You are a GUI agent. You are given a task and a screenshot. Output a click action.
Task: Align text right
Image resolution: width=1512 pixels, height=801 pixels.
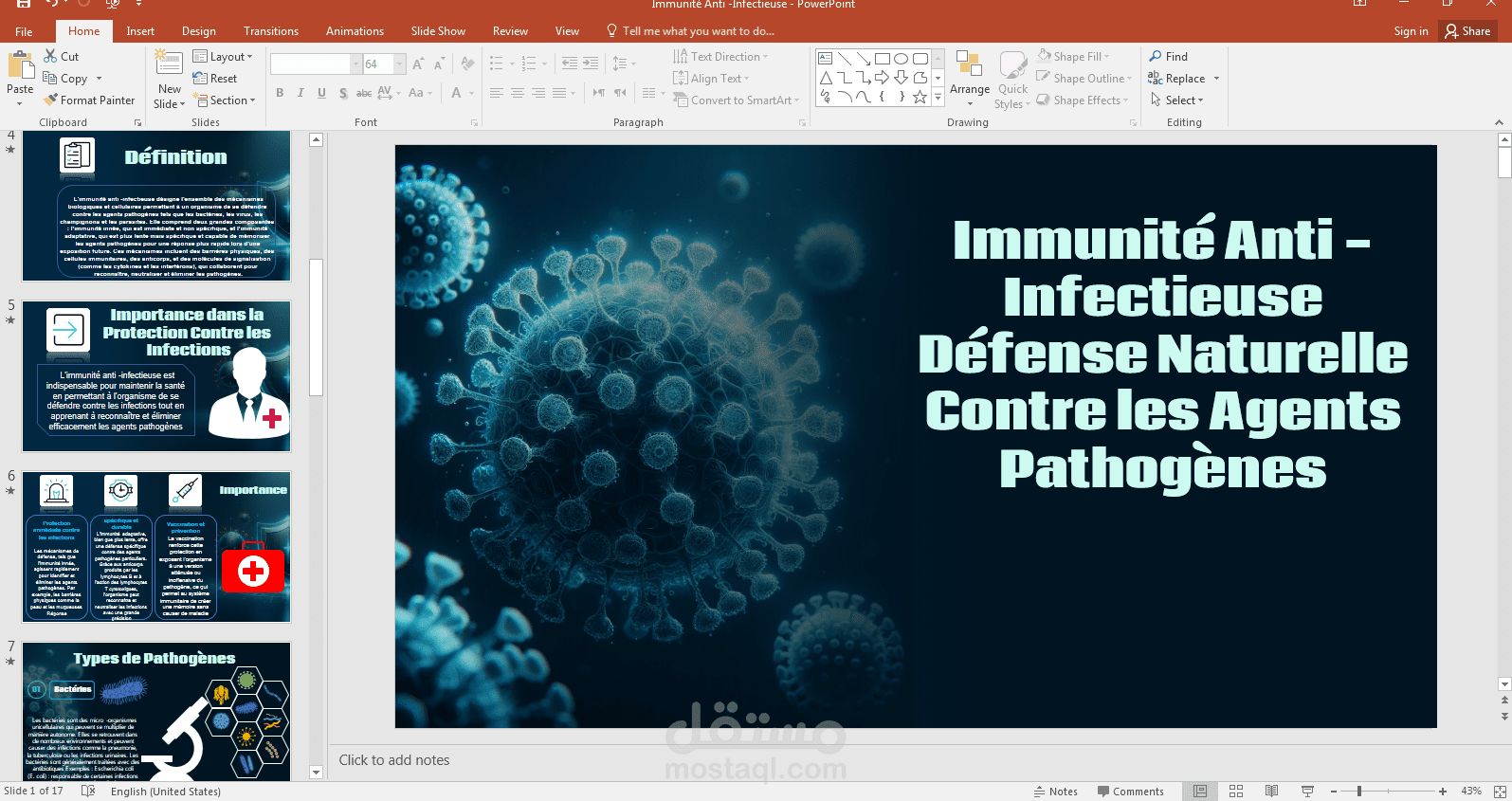click(538, 93)
